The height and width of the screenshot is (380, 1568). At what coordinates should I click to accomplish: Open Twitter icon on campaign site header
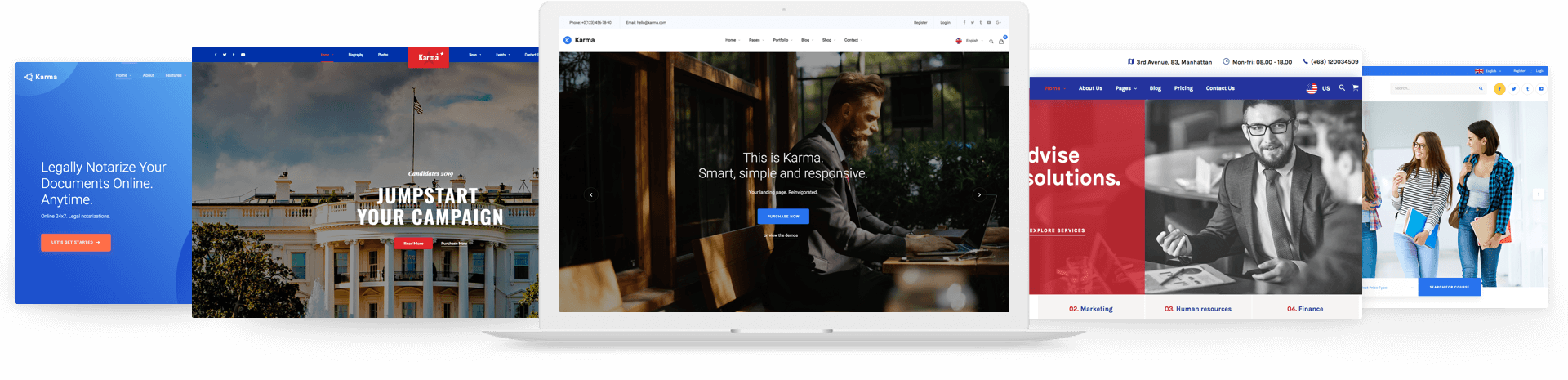(225, 55)
